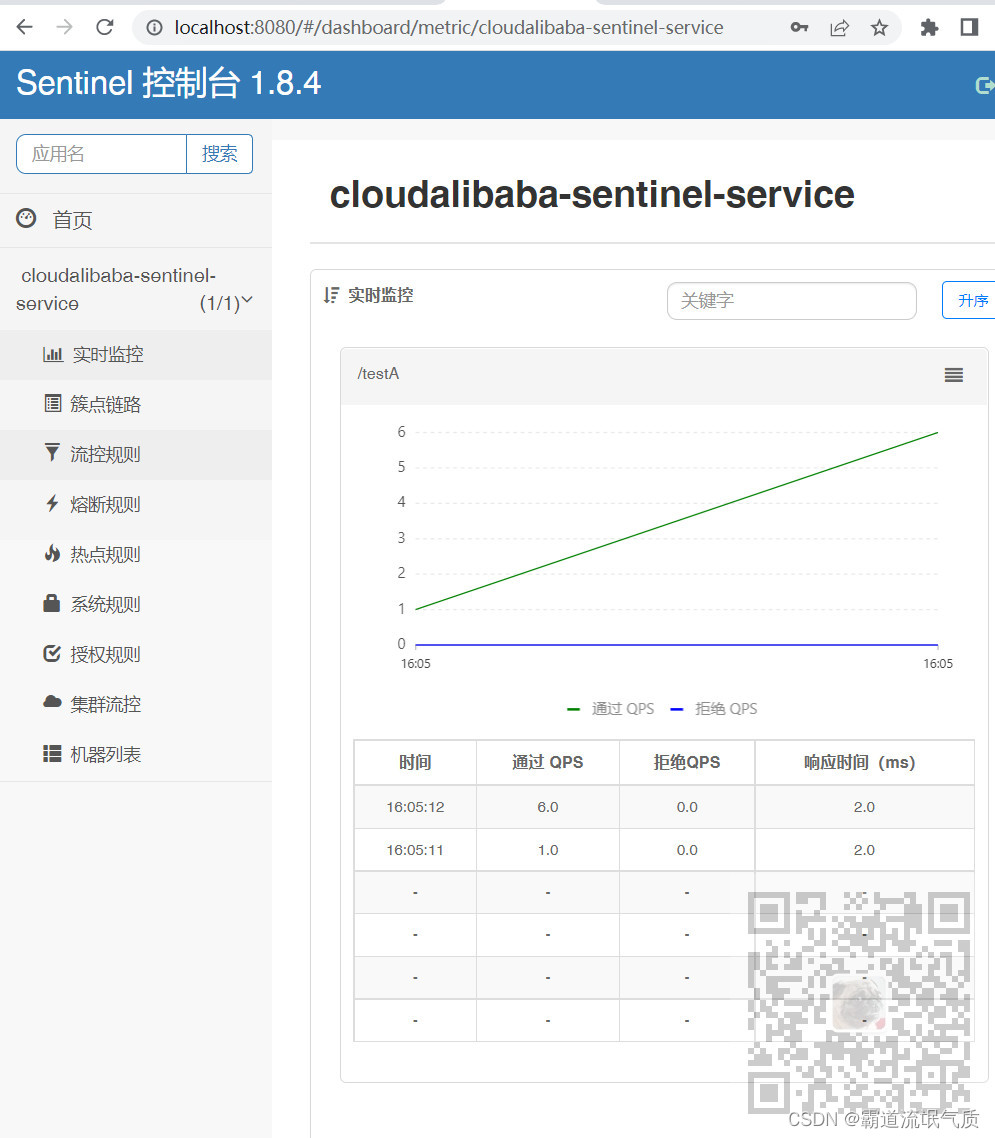
Task: Focus the 关键字 keyword input field
Action: point(792,300)
